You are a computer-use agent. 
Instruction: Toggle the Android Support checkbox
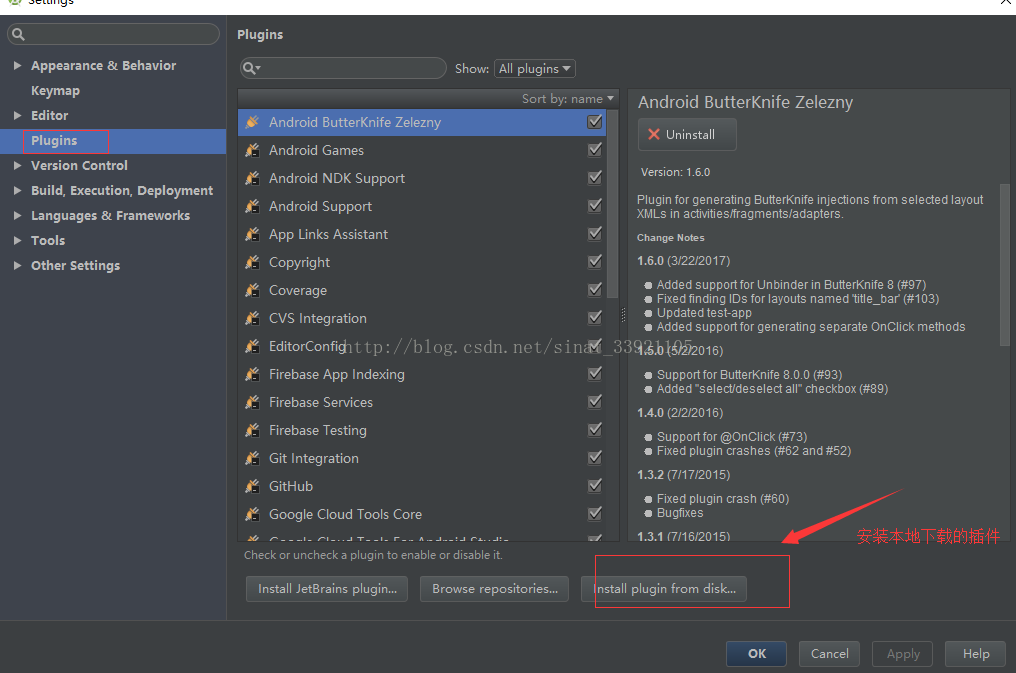point(594,205)
